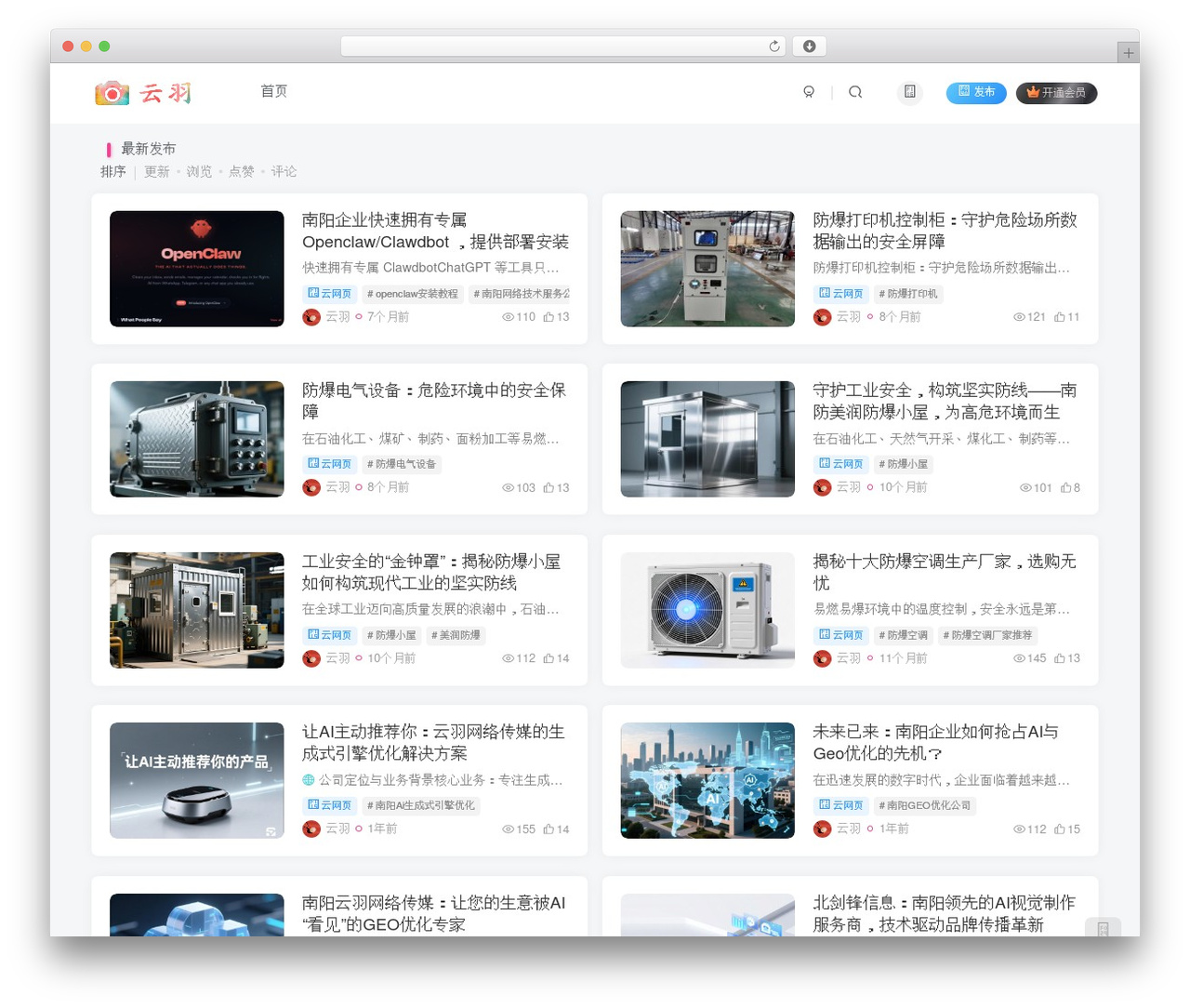This screenshot has height=1008, width=1190.
Task: Open article 南阳企业快速拥有专属 Openclaw/Clawdbot
Action: tap(435, 231)
